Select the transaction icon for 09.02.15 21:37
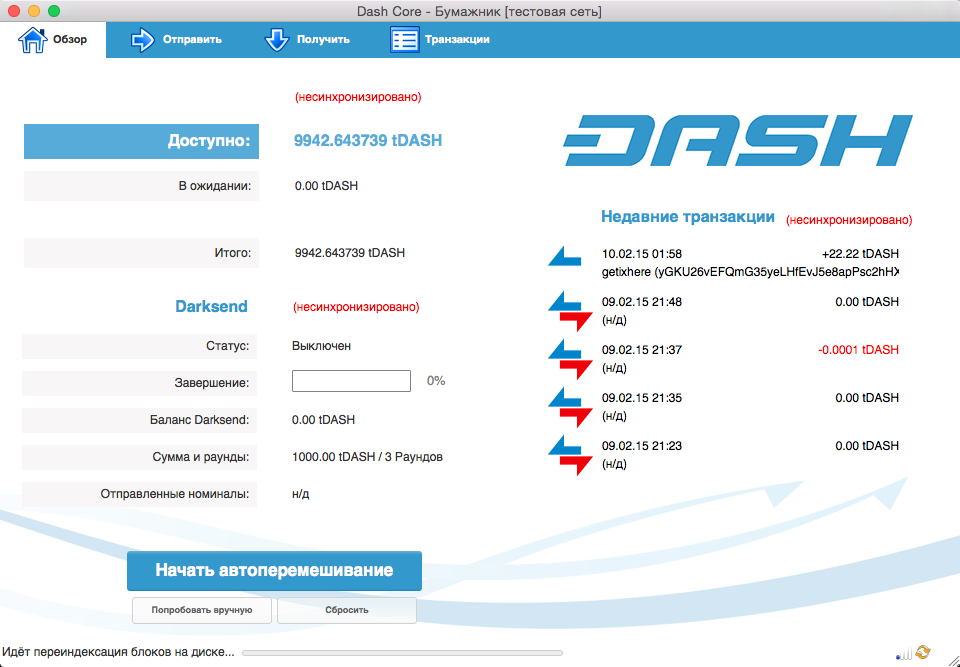 click(x=570, y=359)
